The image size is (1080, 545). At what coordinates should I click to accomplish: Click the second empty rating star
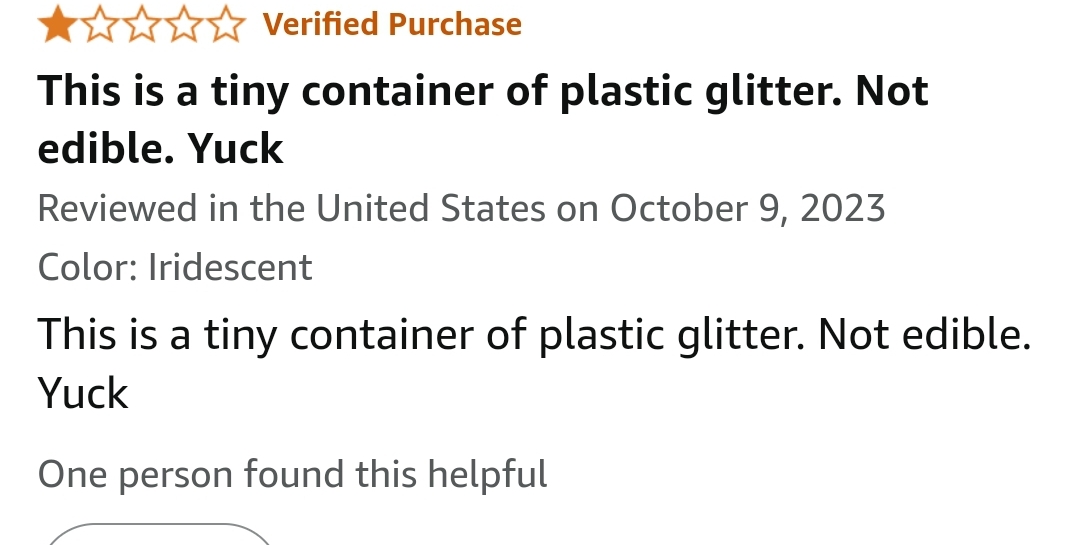point(99,25)
